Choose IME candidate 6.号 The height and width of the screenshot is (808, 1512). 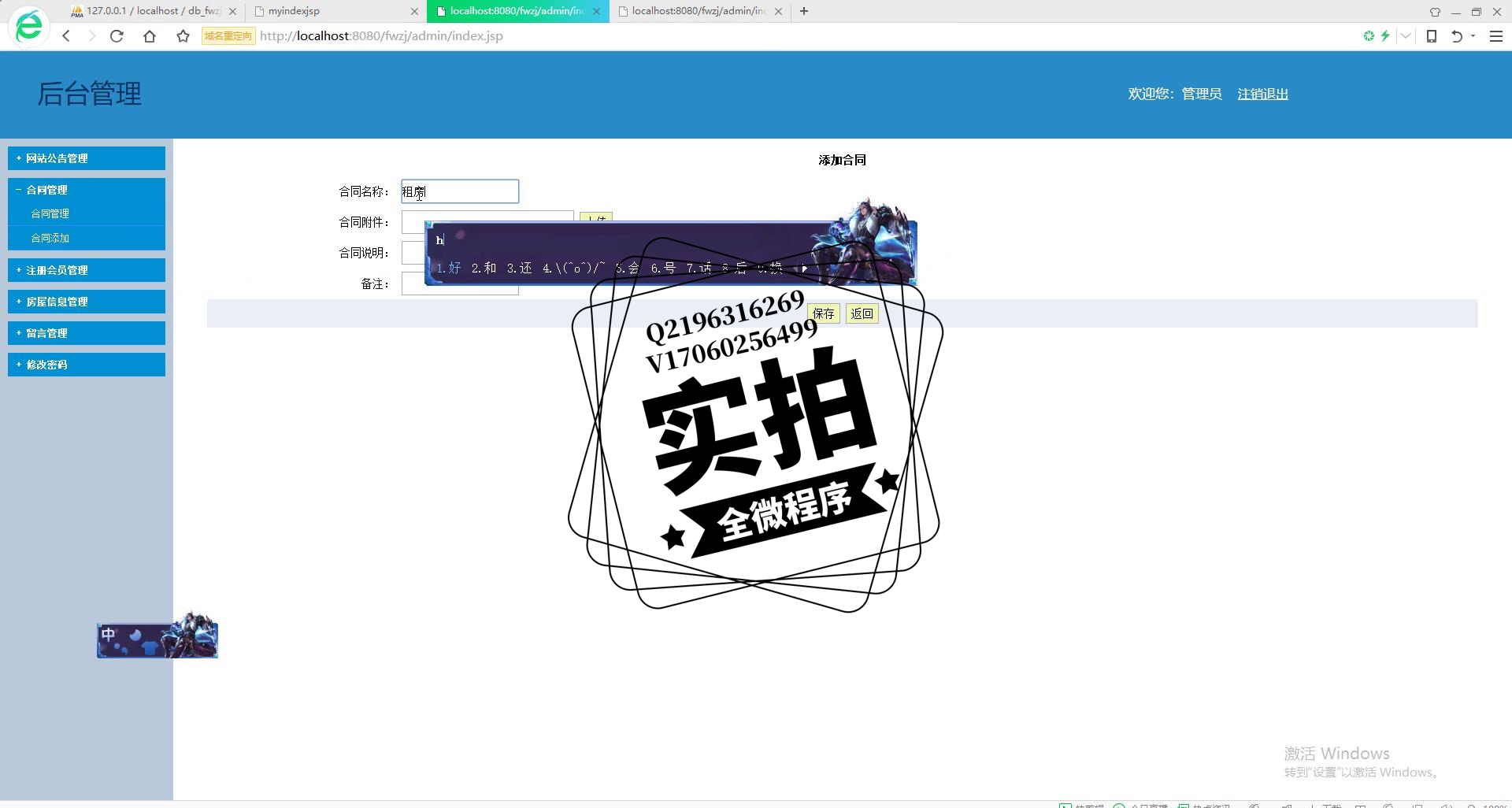[663, 269]
